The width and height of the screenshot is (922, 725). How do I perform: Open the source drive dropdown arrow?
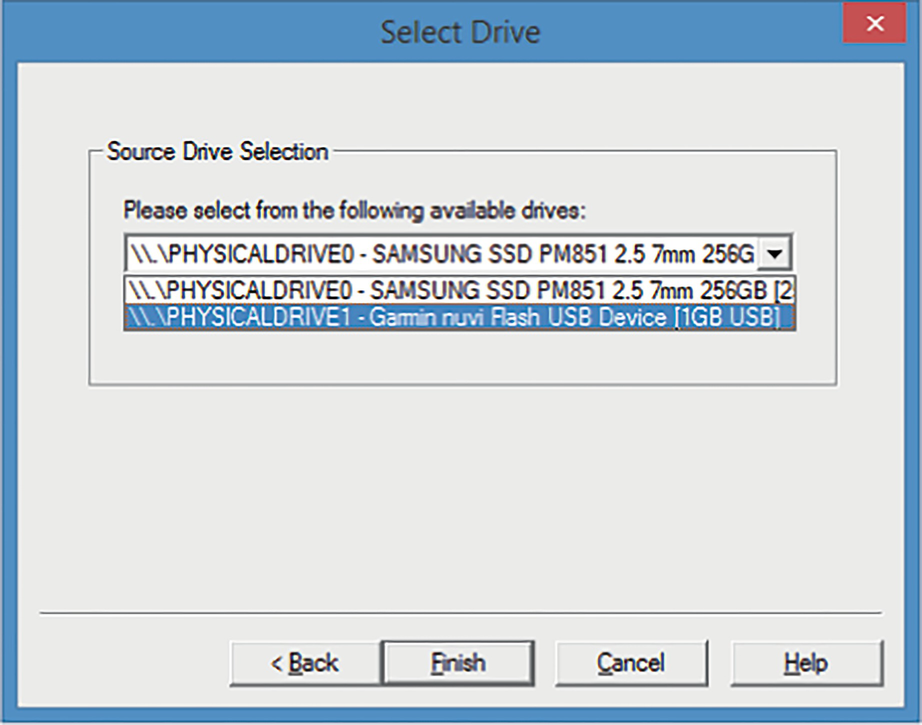tap(773, 254)
